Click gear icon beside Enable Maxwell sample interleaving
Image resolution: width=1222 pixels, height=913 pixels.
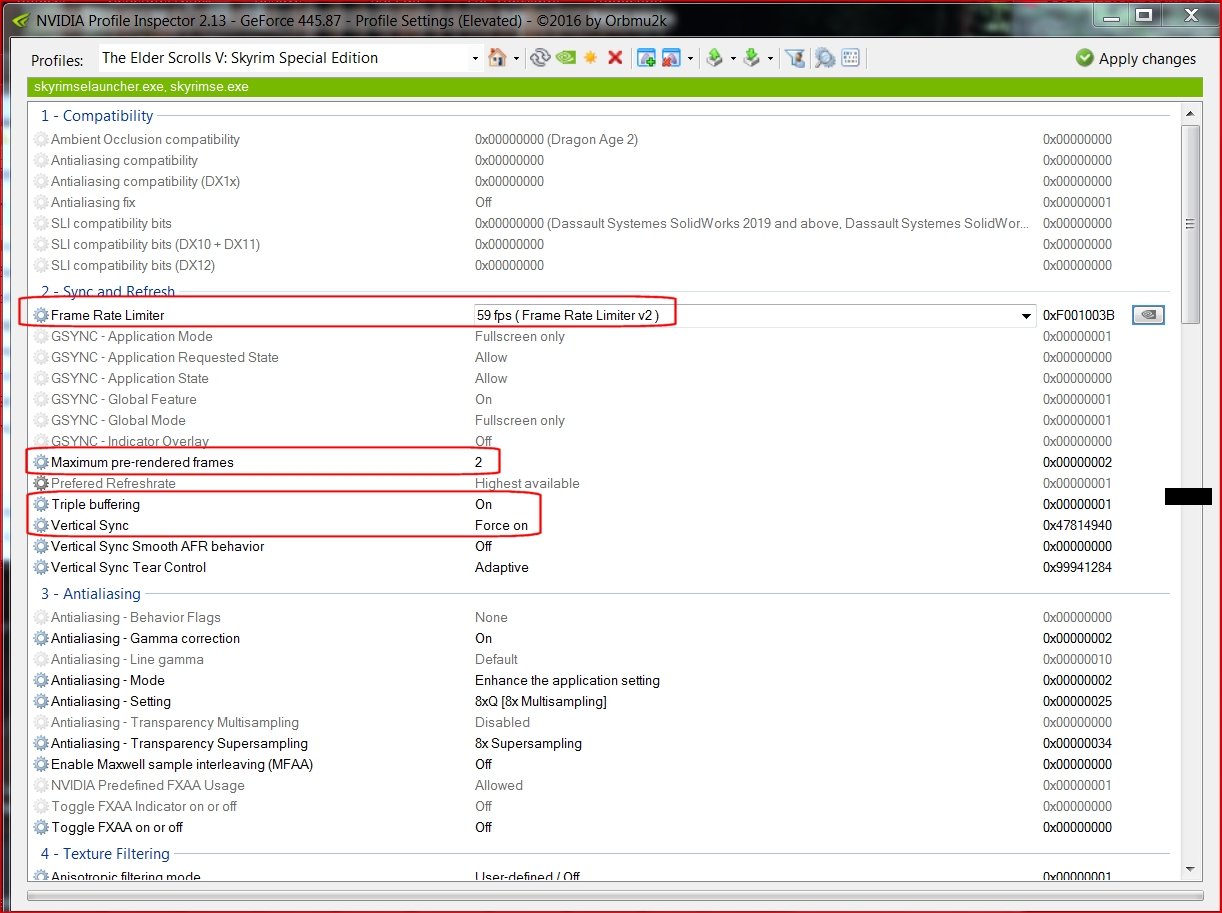pyautogui.click(x=41, y=764)
